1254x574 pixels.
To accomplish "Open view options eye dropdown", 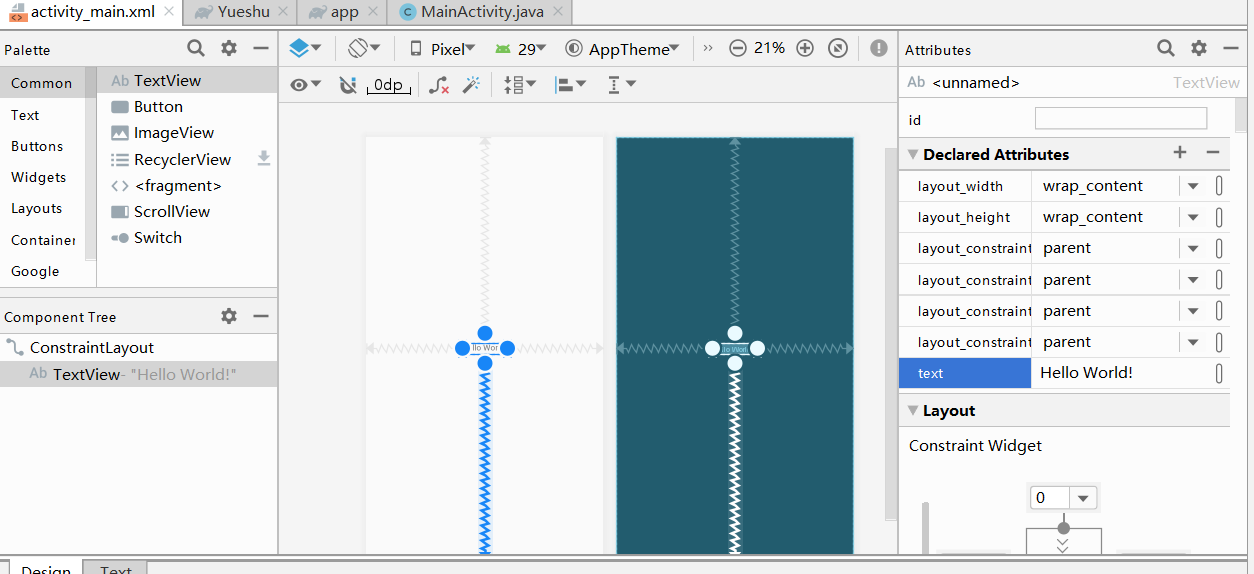I will tap(305, 85).
